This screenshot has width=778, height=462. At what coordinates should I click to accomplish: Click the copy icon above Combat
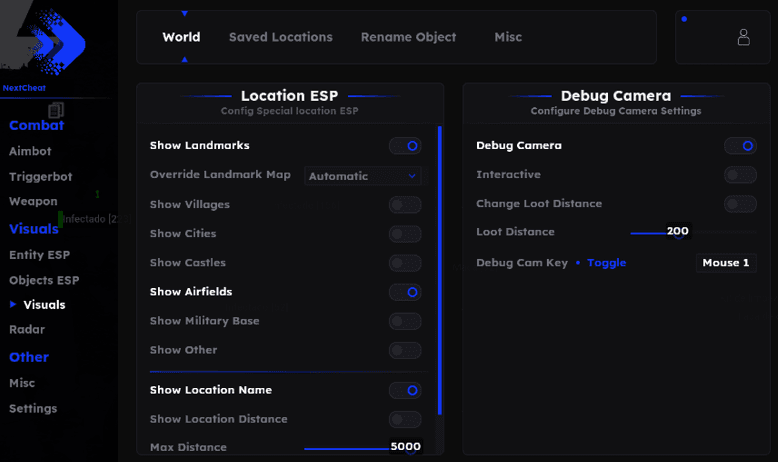pyautogui.click(x=56, y=109)
